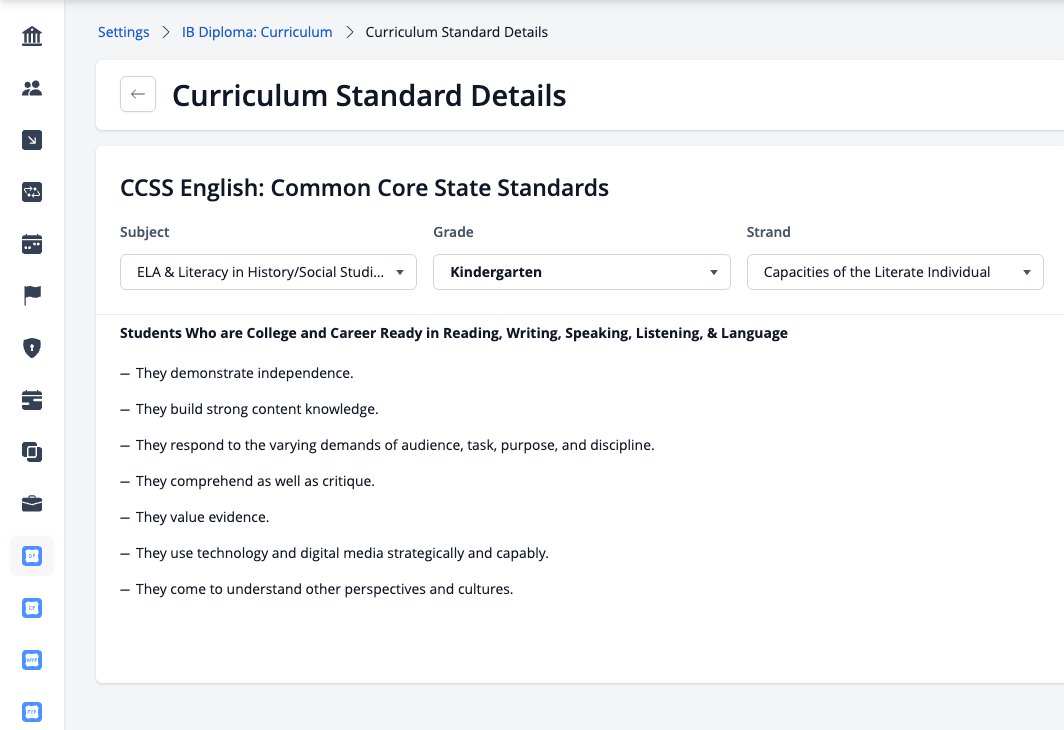Open the Subject dropdown
Image resolution: width=1064 pixels, height=730 pixels.
tap(268, 272)
